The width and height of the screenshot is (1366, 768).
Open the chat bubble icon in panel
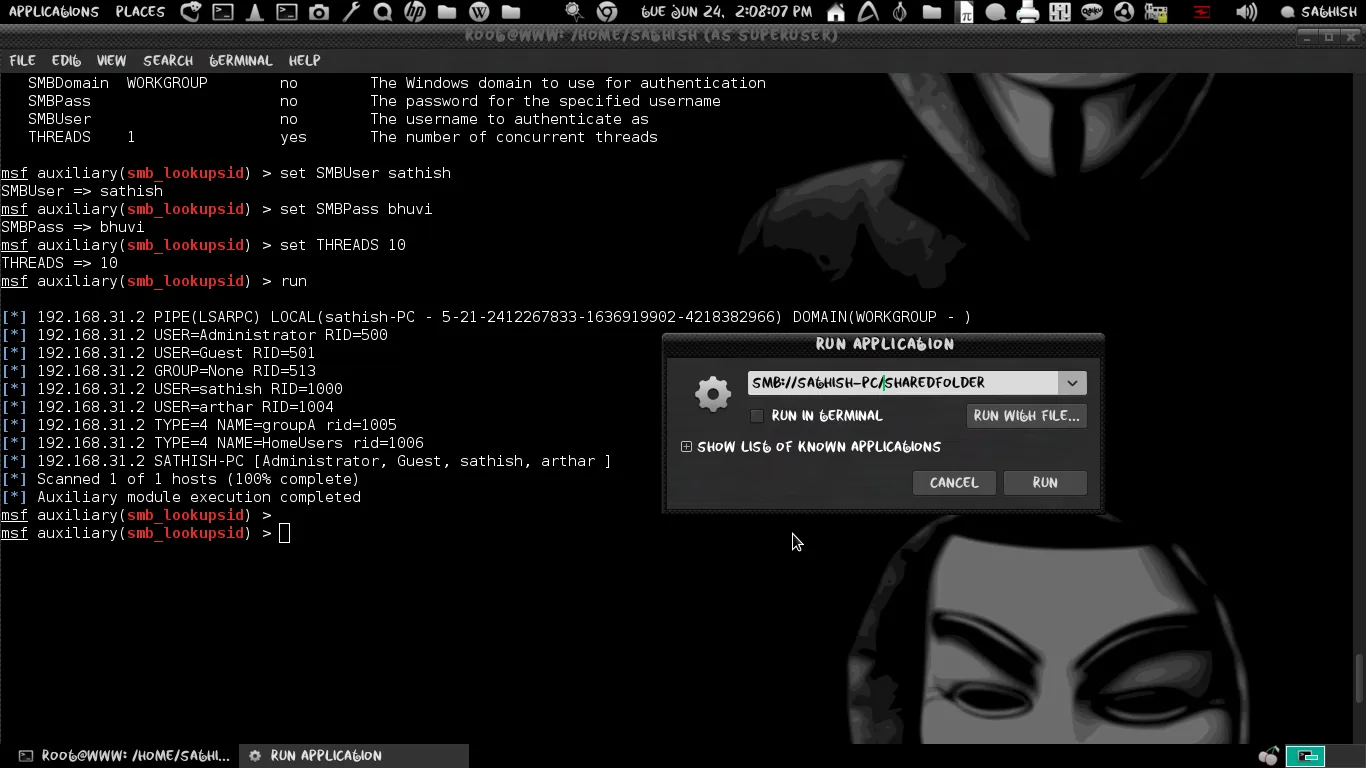coord(995,12)
